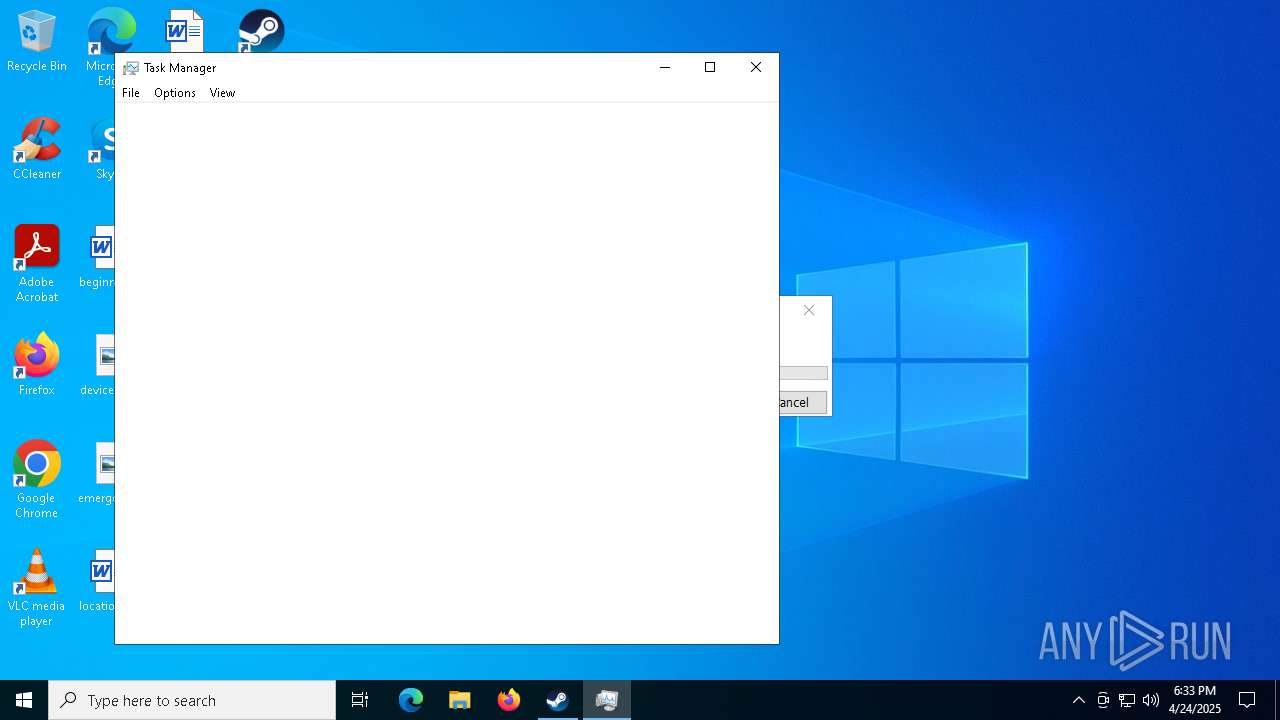
Task: Click the progress bar in the dialog
Action: point(804,373)
